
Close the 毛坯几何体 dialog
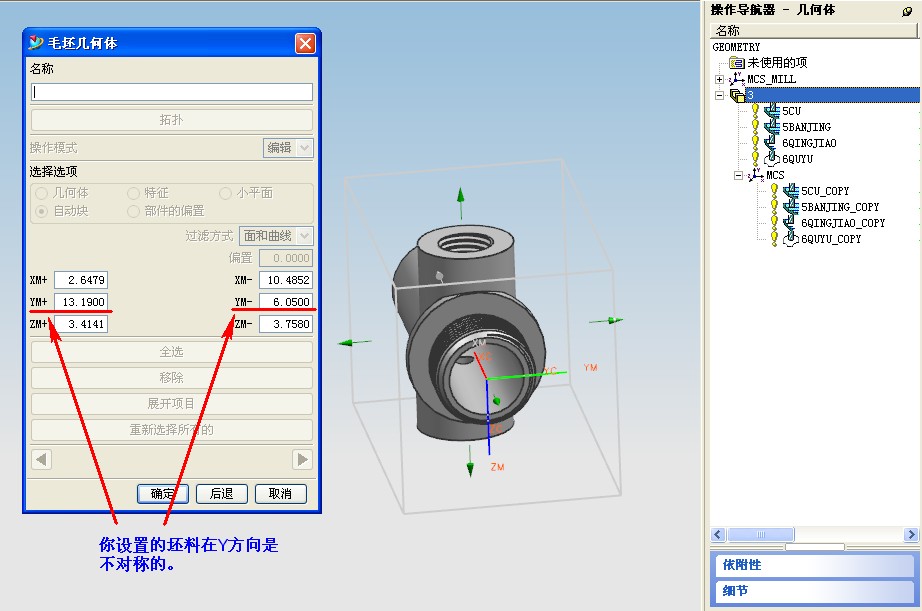pos(305,43)
